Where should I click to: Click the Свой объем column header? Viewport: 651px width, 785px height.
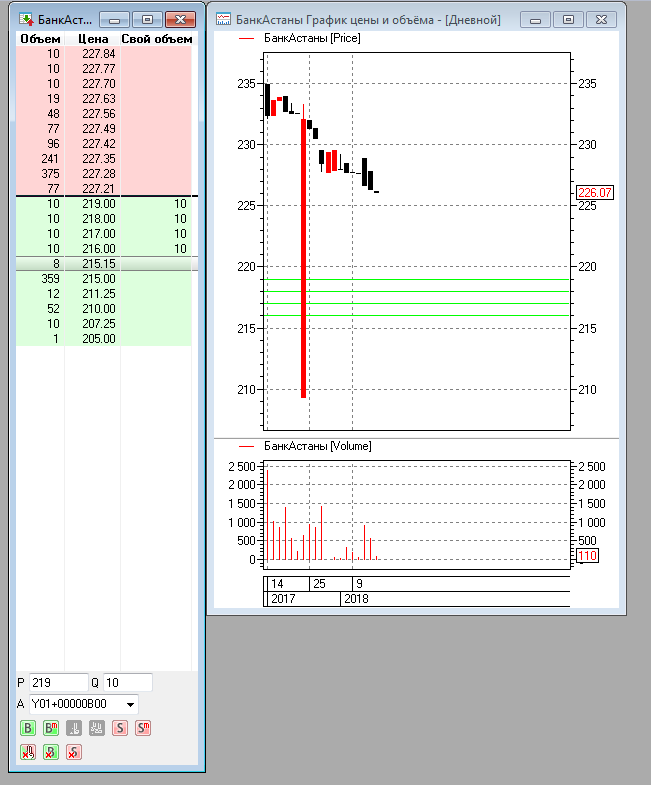pos(157,39)
